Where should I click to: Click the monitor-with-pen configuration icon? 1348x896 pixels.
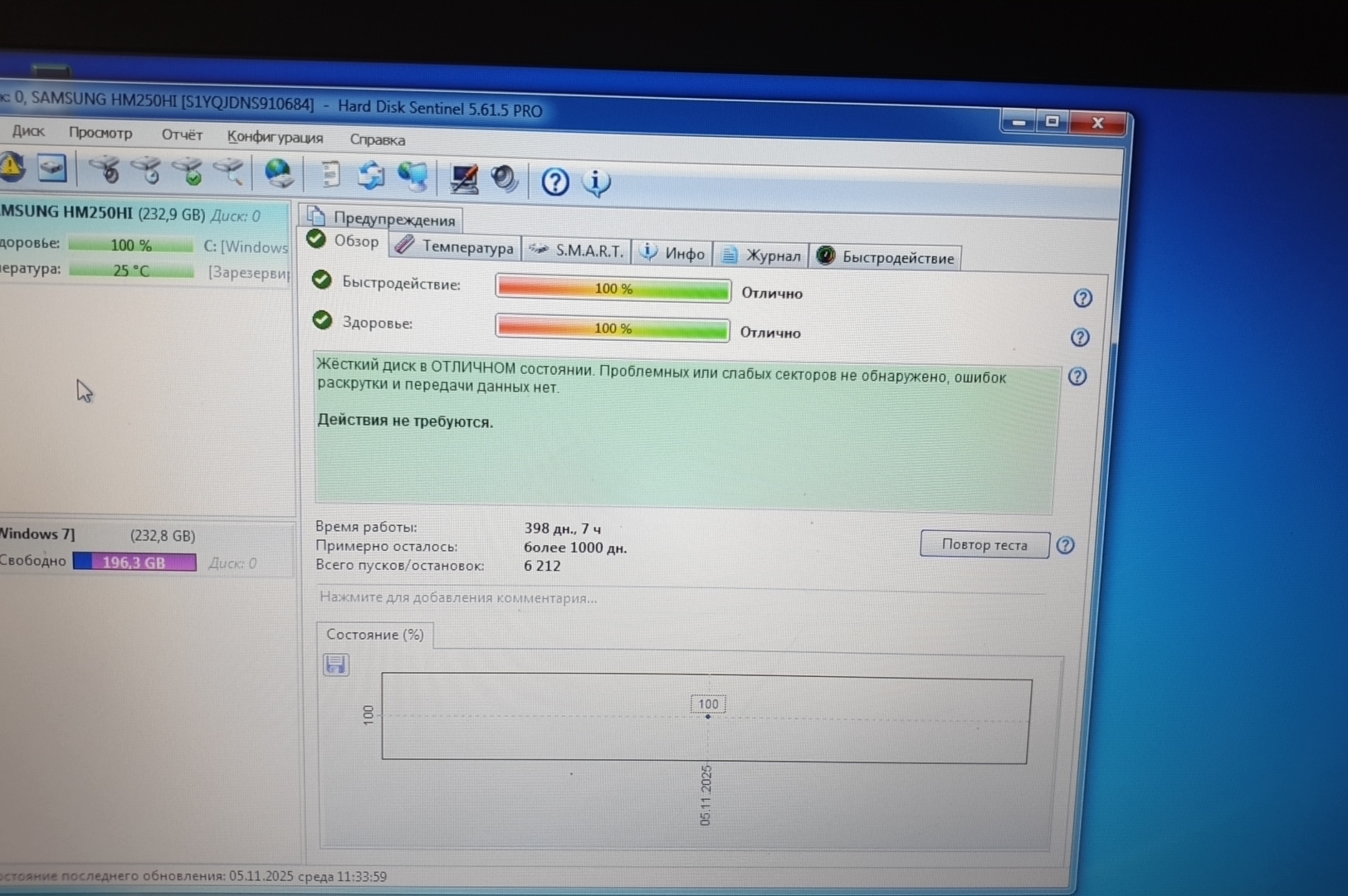click(x=463, y=178)
